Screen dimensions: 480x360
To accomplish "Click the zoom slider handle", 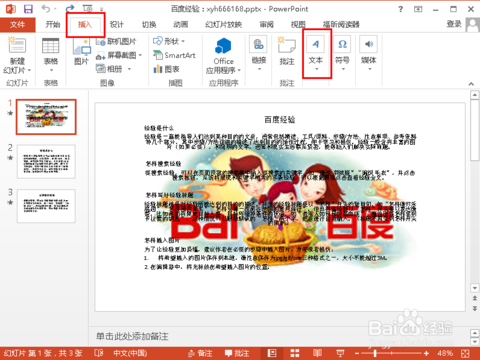I will pyautogui.click(x=375, y=353).
